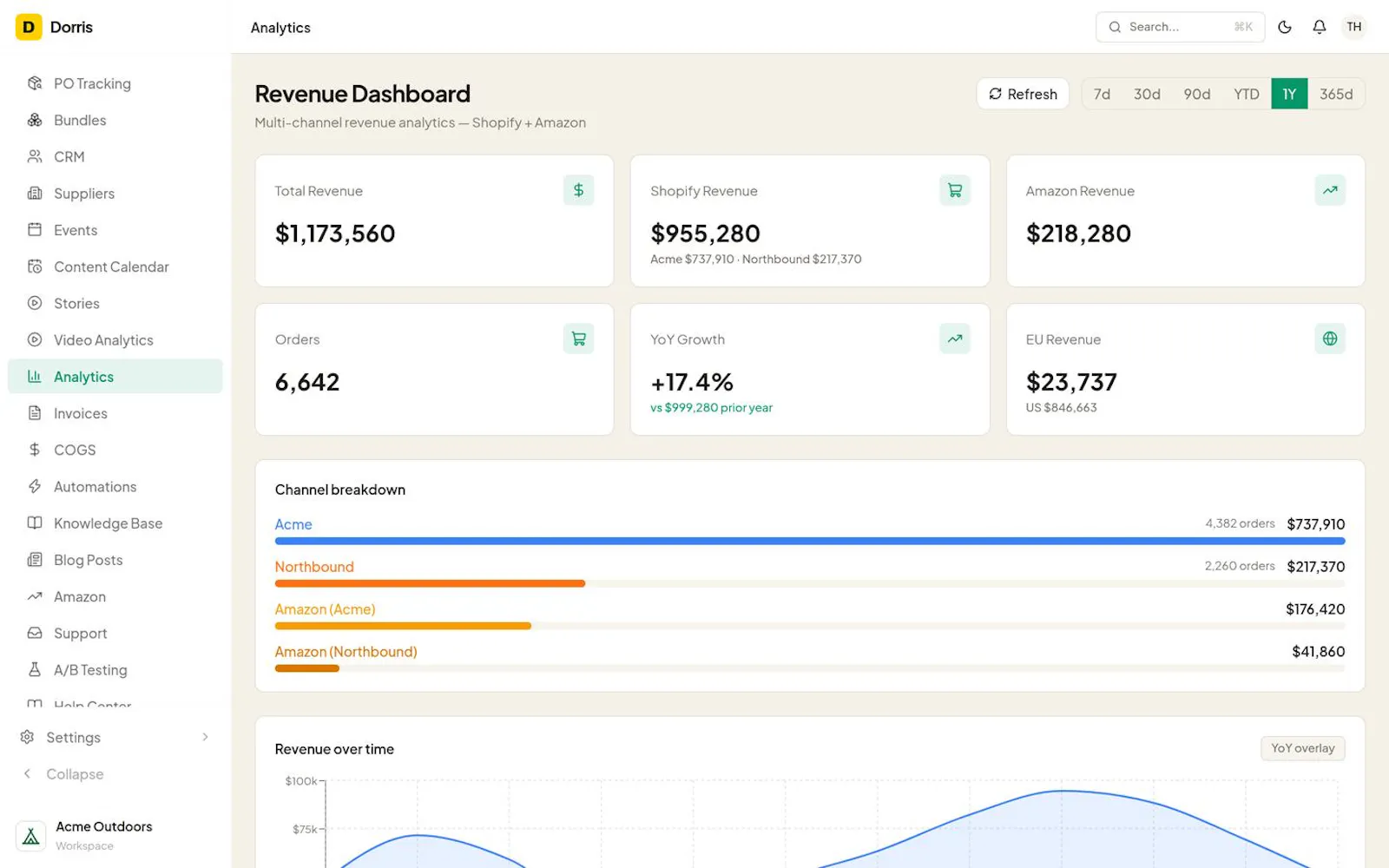Open Blog Posts in sidebar
Image resolution: width=1389 pixels, height=868 pixels.
[x=115, y=560]
